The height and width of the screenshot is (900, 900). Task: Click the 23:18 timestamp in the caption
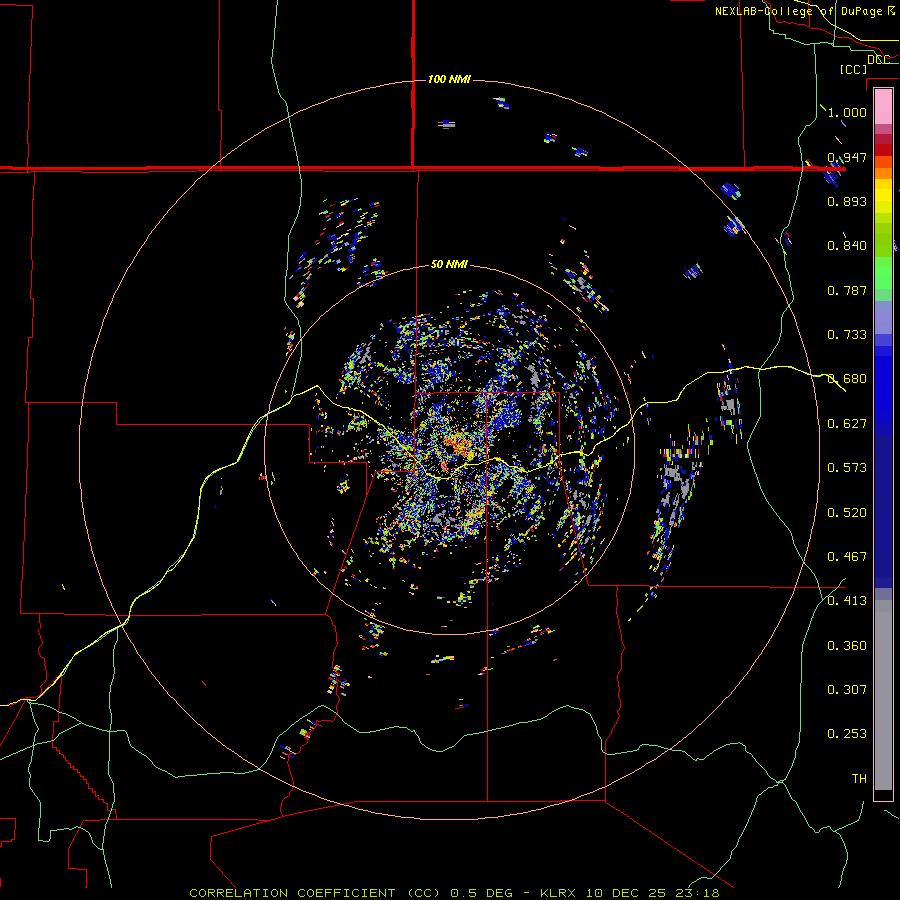click(x=697, y=893)
